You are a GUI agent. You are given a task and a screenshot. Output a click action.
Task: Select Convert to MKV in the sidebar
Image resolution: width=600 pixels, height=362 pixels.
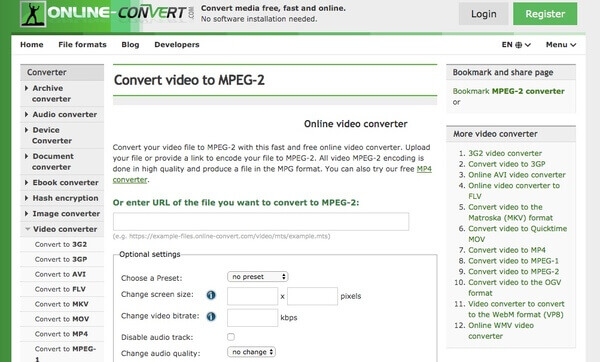62,304
